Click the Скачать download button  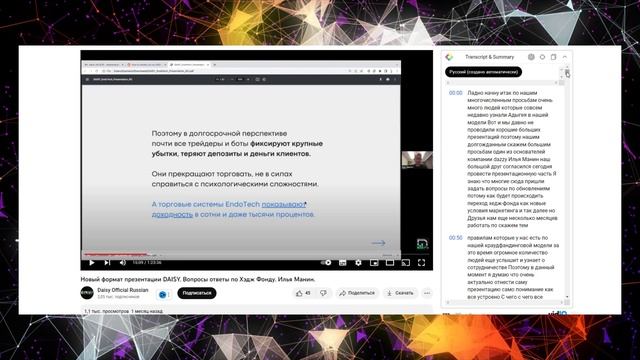[400, 293]
